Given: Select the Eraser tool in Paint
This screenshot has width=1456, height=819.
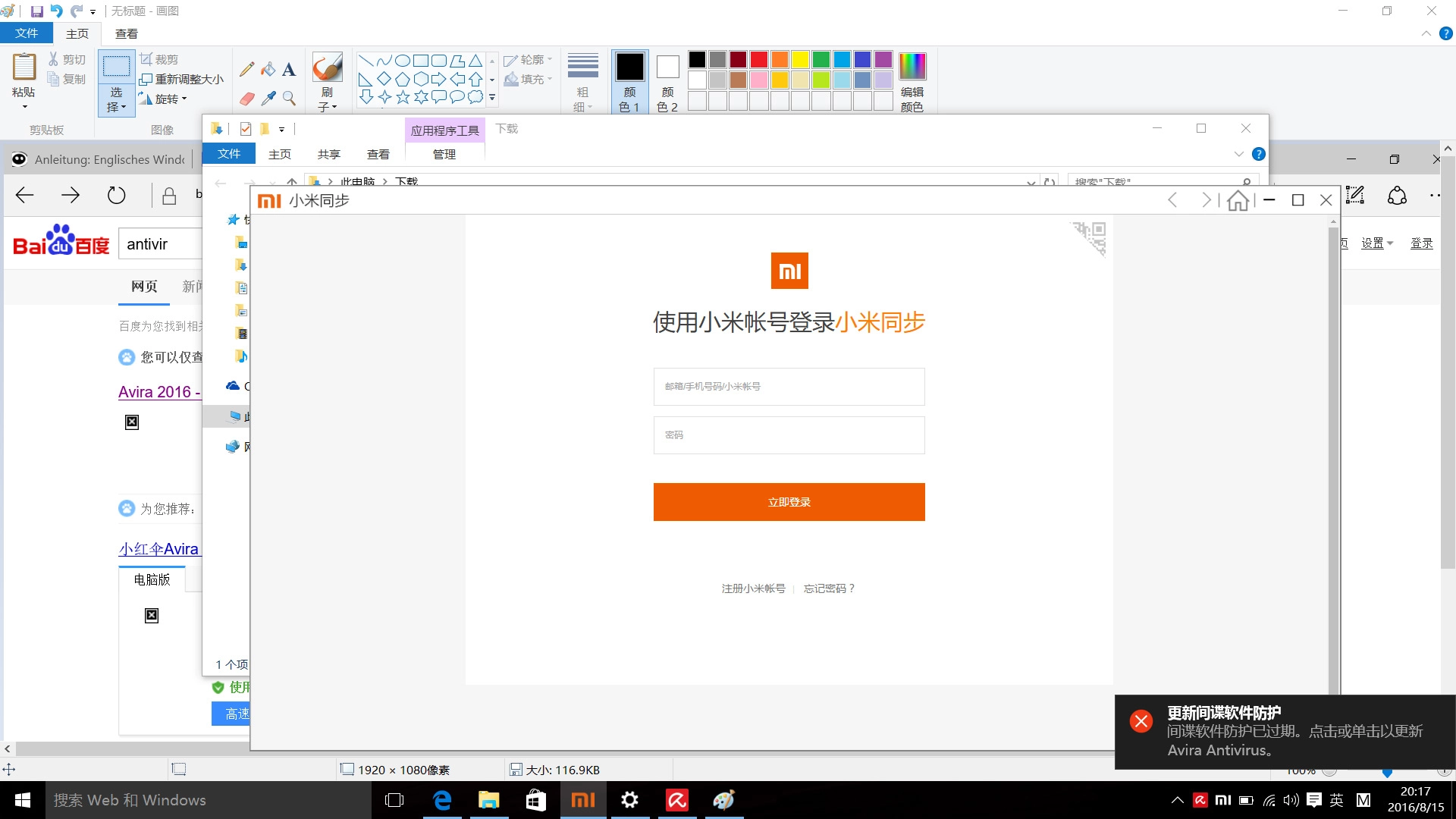Looking at the screenshot, I should (x=246, y=99).
